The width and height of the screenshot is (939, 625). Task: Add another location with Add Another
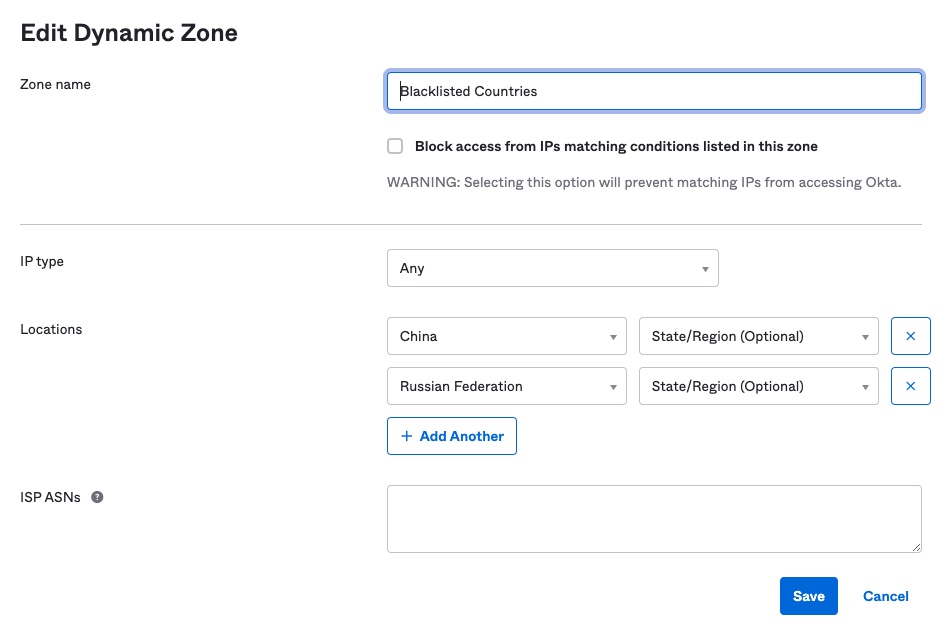click(x=452, y=436)
